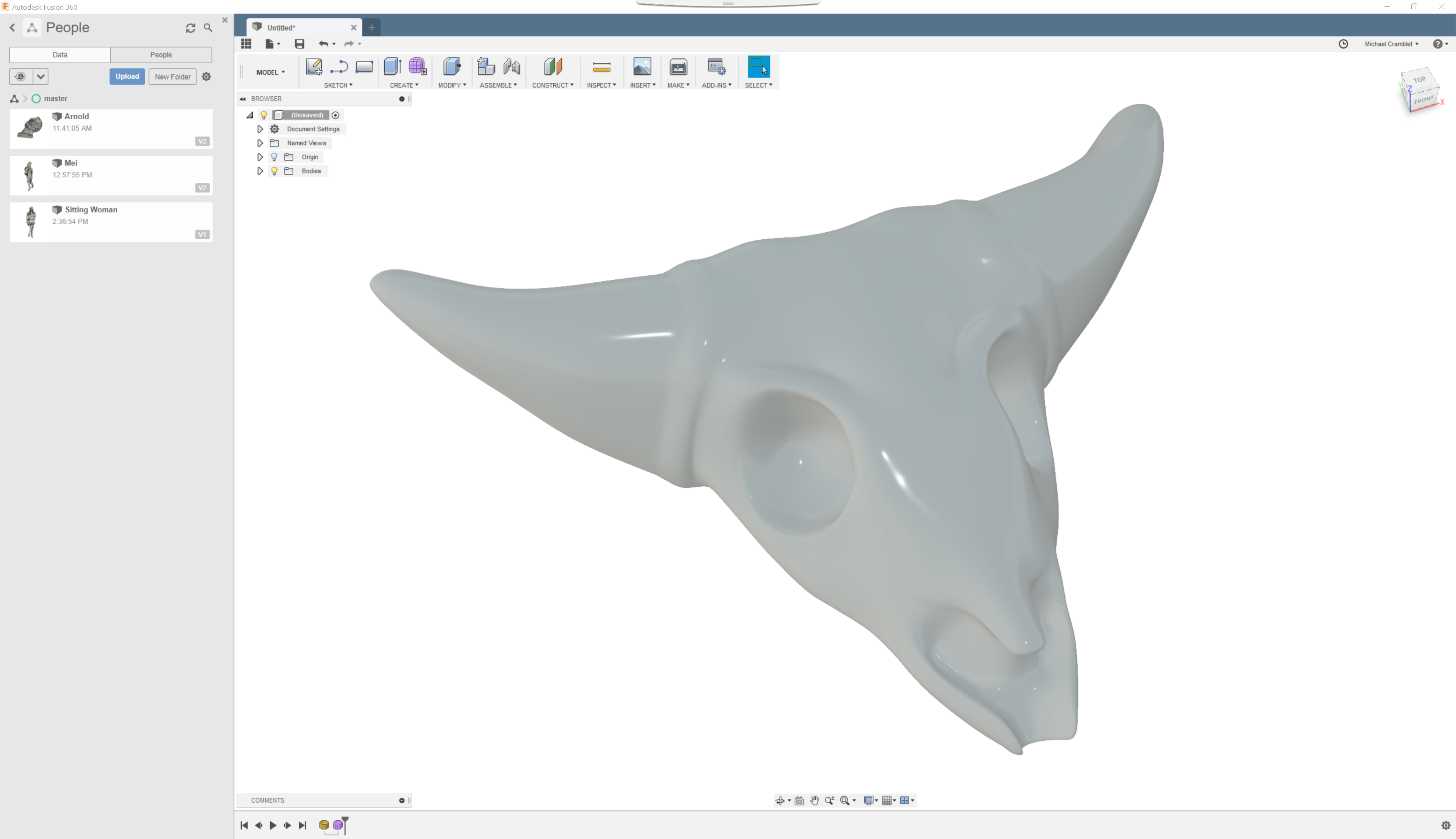Expand the Document Settings node
Image resolution: width=1456 pixels, height=839 pixels.
coord(260,129)
